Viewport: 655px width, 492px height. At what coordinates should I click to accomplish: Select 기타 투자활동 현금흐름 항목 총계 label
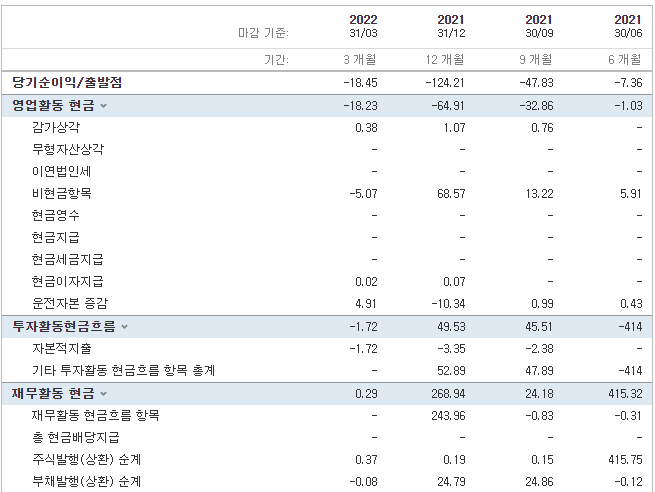pyautogui.click(x=123, y=370)
